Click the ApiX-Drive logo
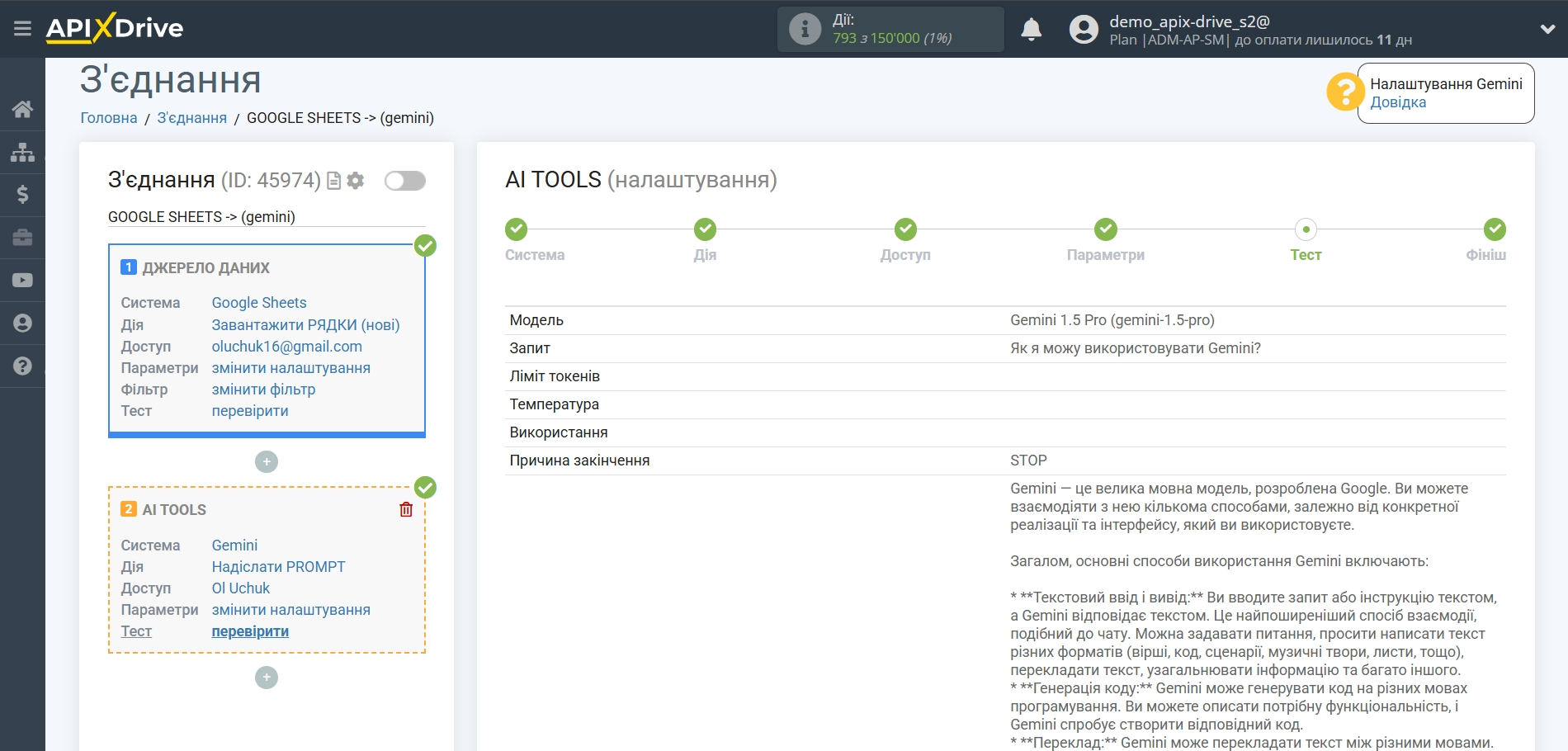The image size is (1568, 751). 115,28
